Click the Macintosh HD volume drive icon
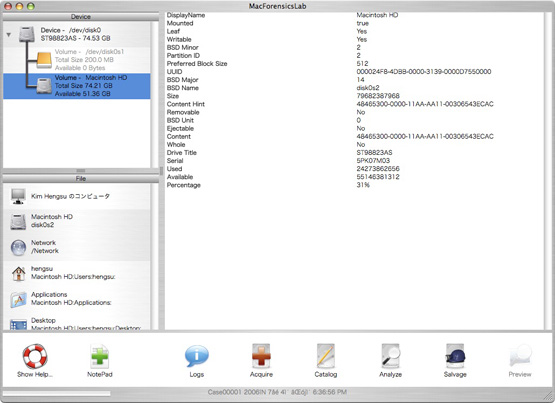Screen dimensions: 555x403 44,86
